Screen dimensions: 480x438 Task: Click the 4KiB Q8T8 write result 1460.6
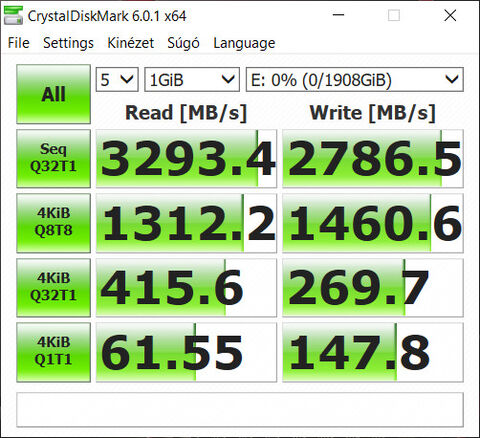pos(373,223)
